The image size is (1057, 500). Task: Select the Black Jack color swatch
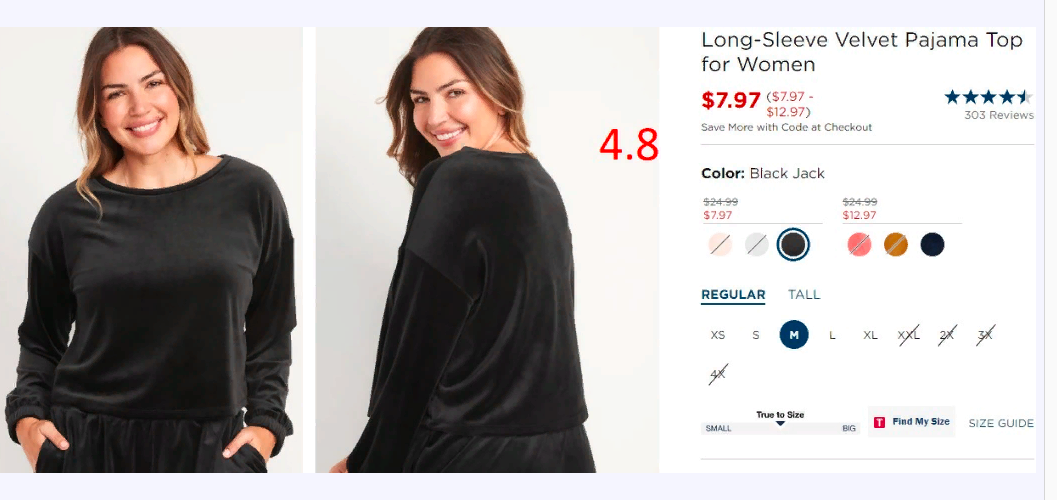click(793, 245)
